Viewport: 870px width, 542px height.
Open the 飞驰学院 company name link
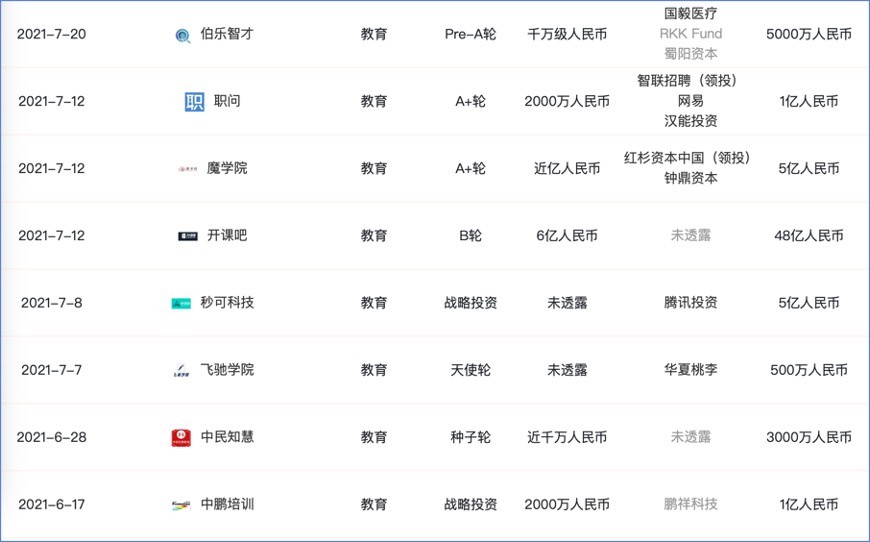227,369
